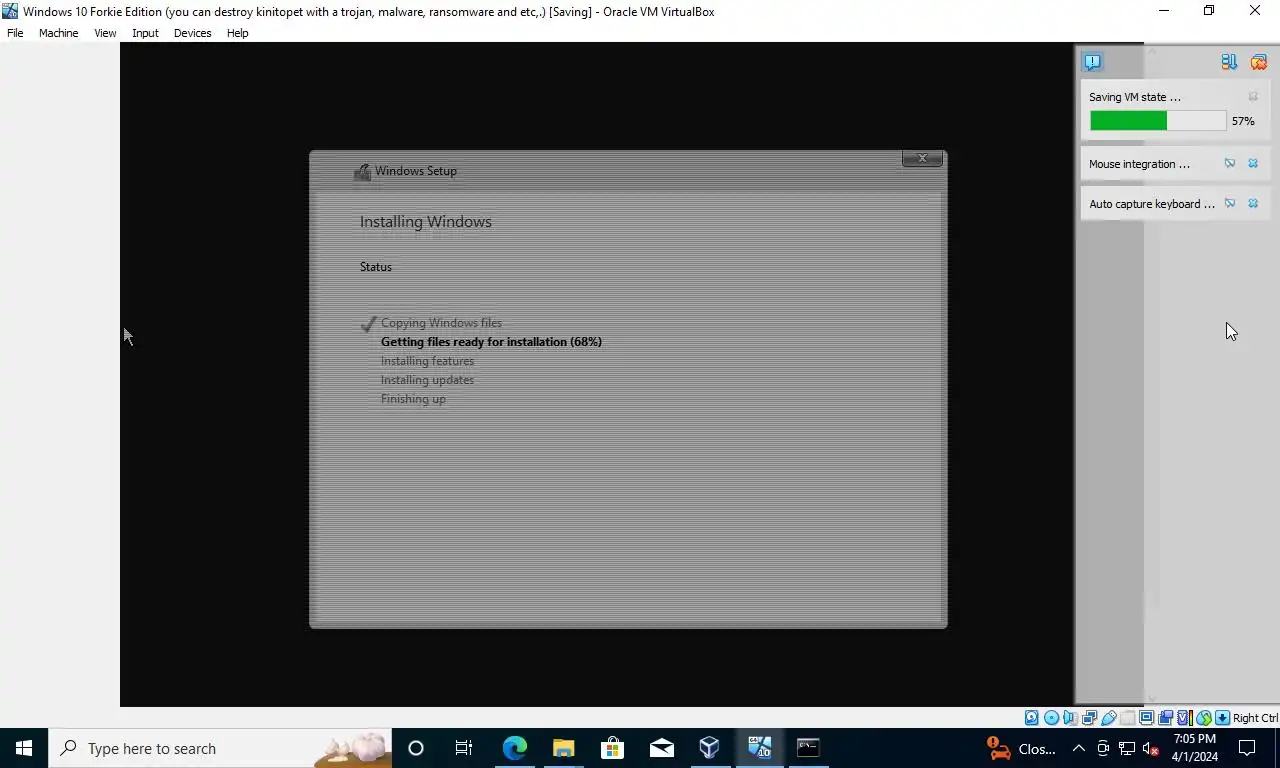Image resolution: width=1280 pixels, height=768 pixels.
Task: Open the Windows Start menu
Action: [24, 748]
